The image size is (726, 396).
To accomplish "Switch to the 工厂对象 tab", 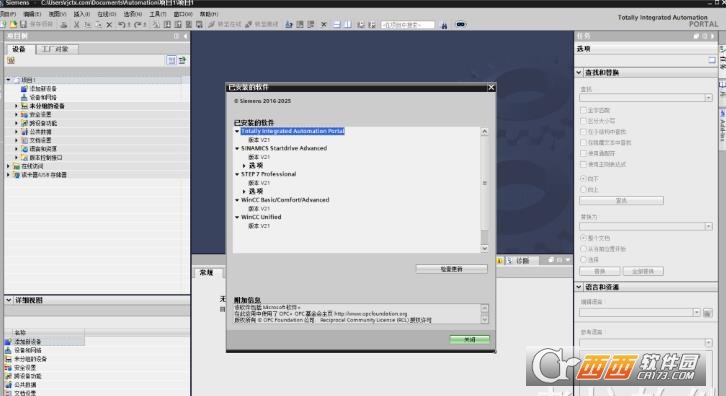I will pyautogui.click(x=56, y=49).
